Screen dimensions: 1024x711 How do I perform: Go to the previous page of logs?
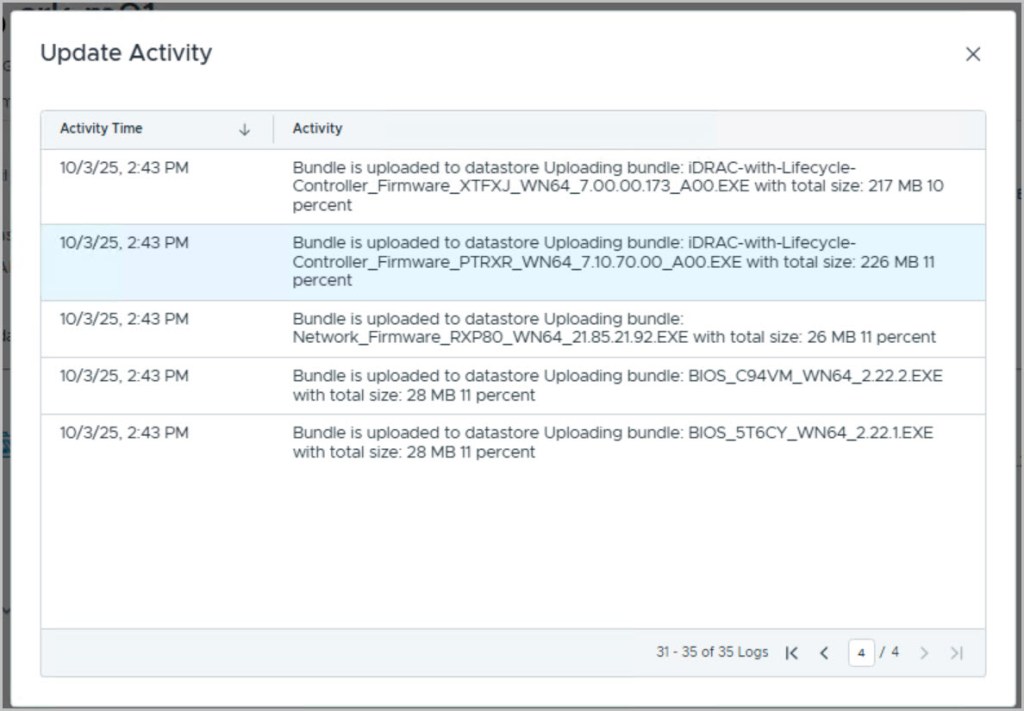824,653
